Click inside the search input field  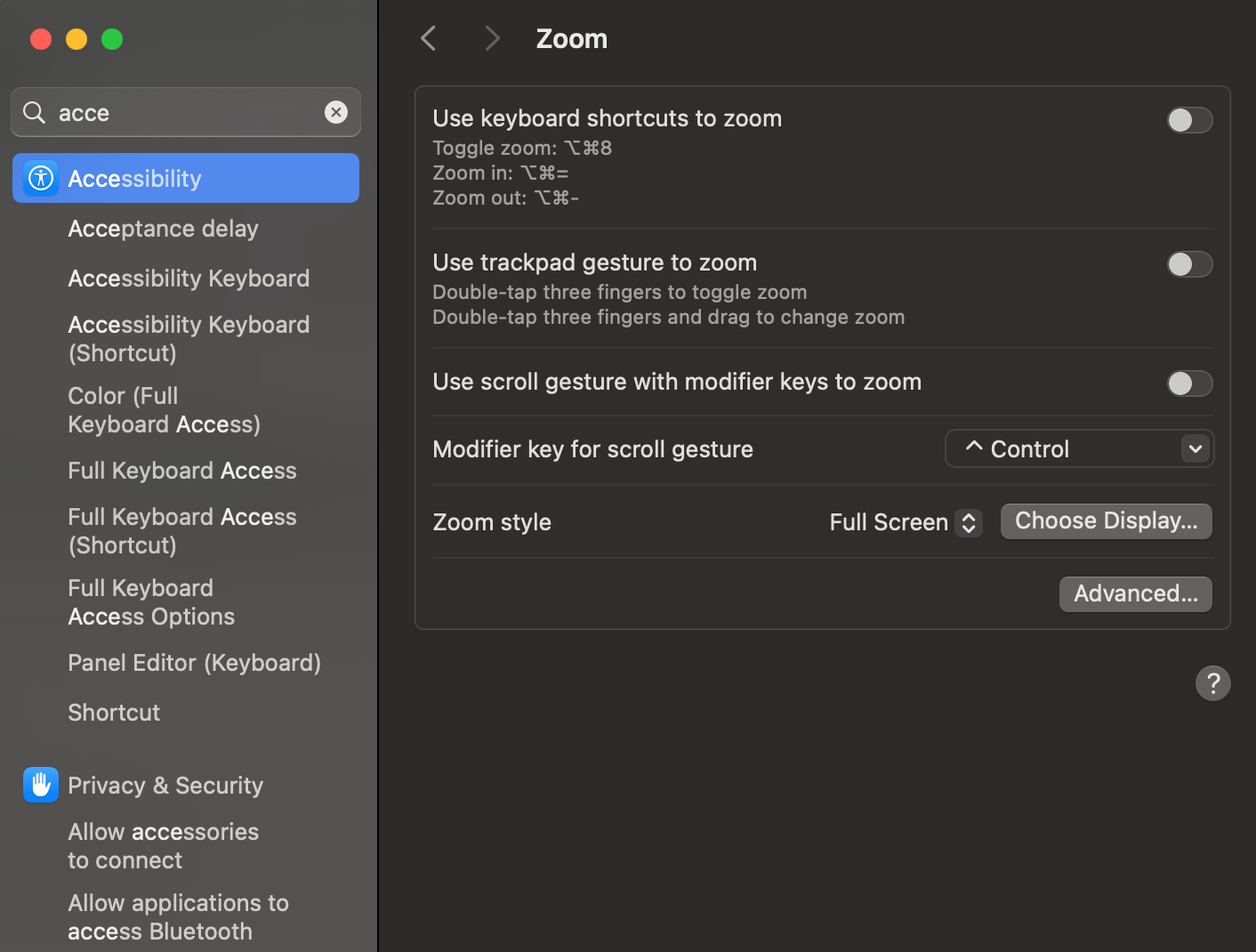pos(178,112)
